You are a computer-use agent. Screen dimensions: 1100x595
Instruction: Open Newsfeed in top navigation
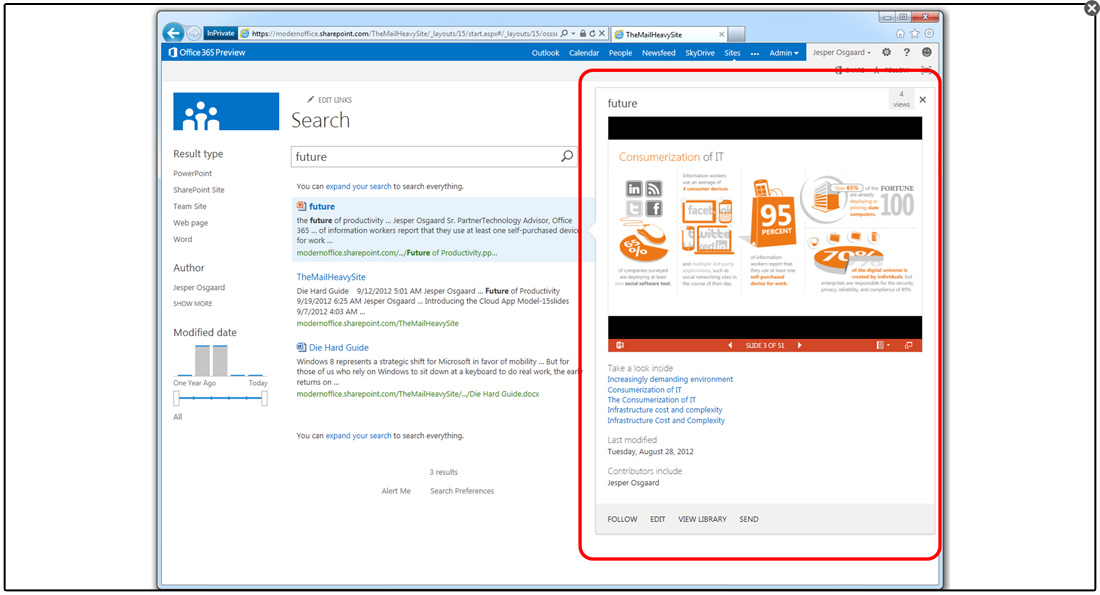click(x=659, y=53)
